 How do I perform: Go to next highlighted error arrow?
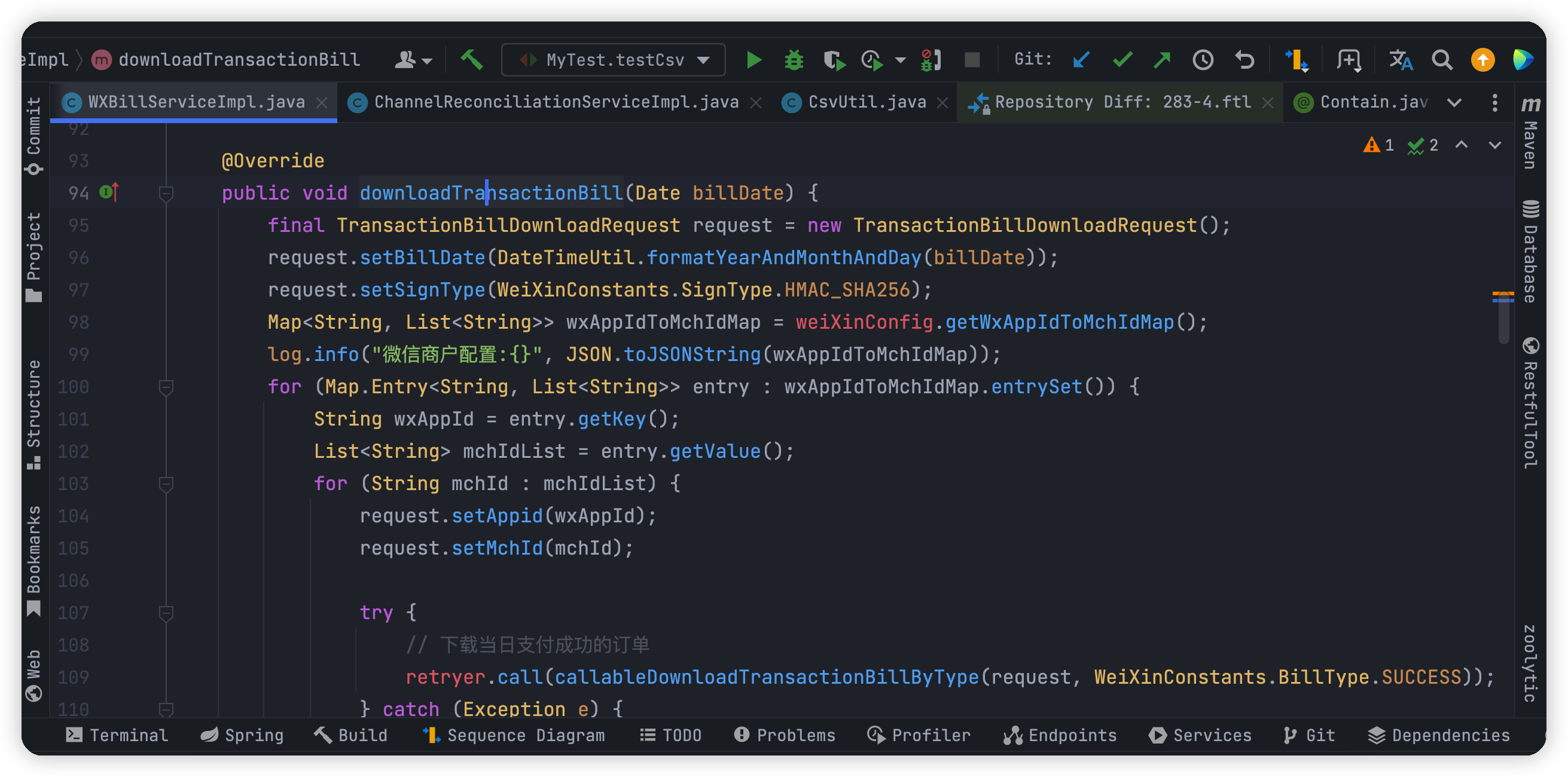(x=1494, y=145)
